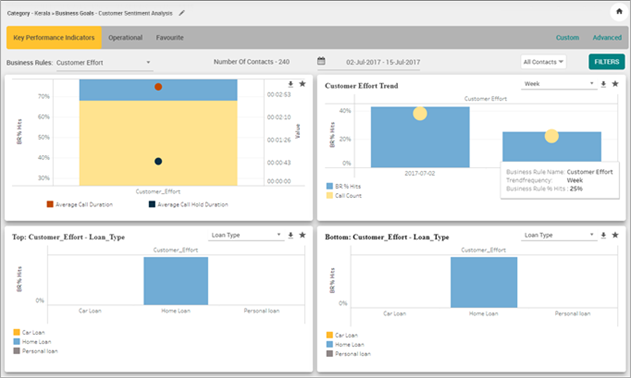Image resolution: width=631 pixels, height=379 pixels.
Task: Star the Customer Effort Trend chart
Action: pyautogui.click(x=615, y=84)
